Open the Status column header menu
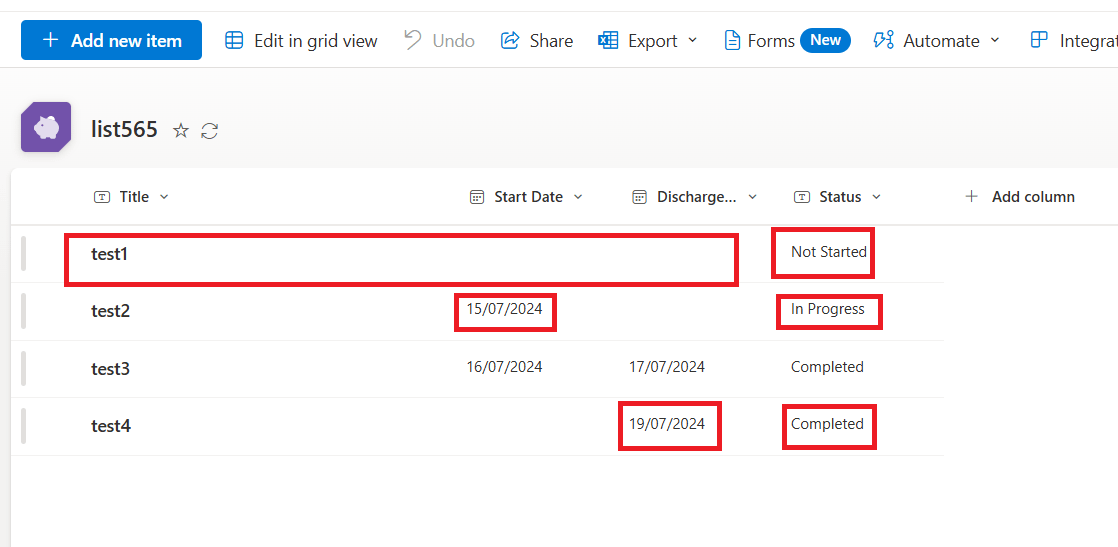 (838, 197)
